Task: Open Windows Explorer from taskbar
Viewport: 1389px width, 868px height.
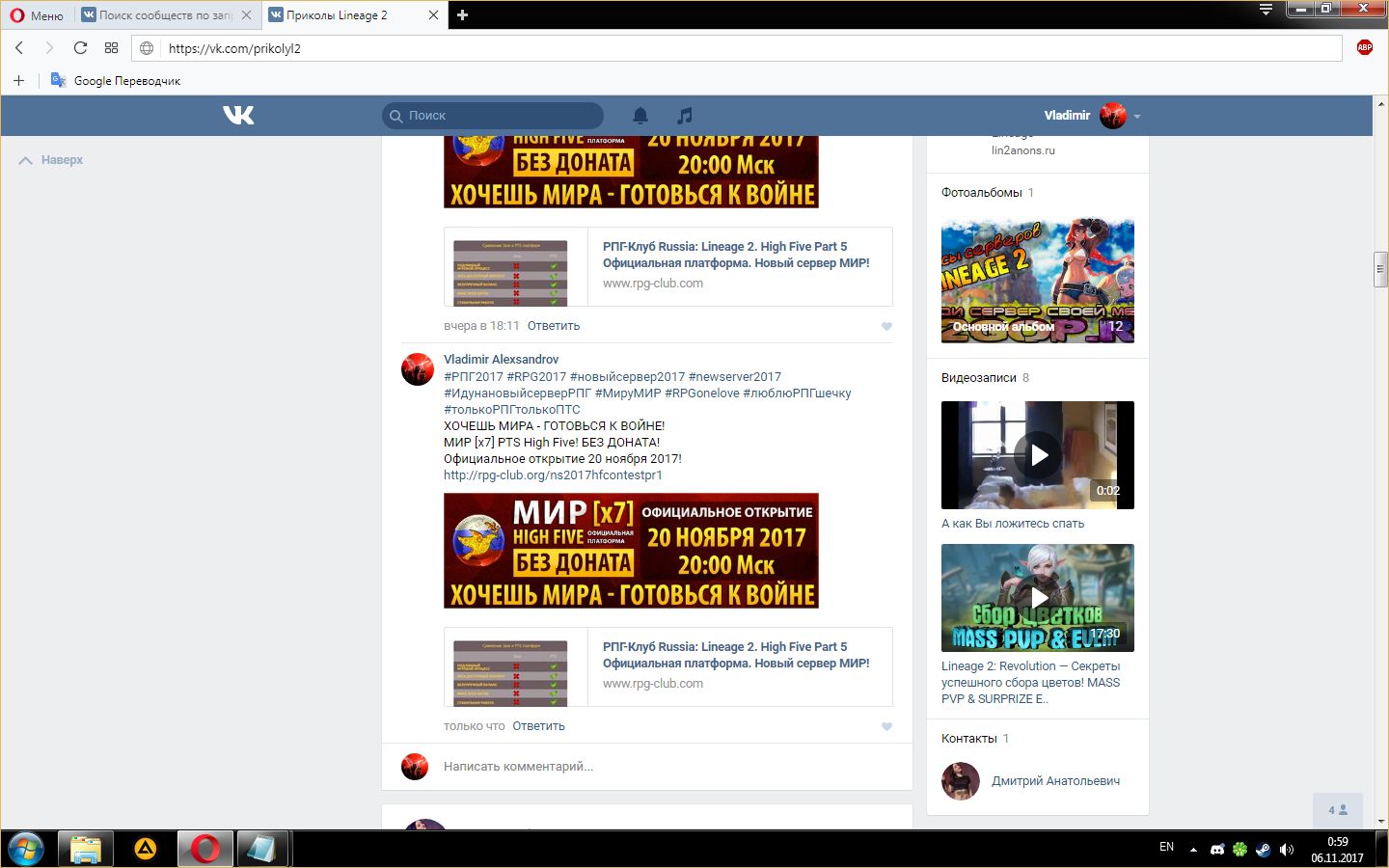Action: click(x=86, y=849)
